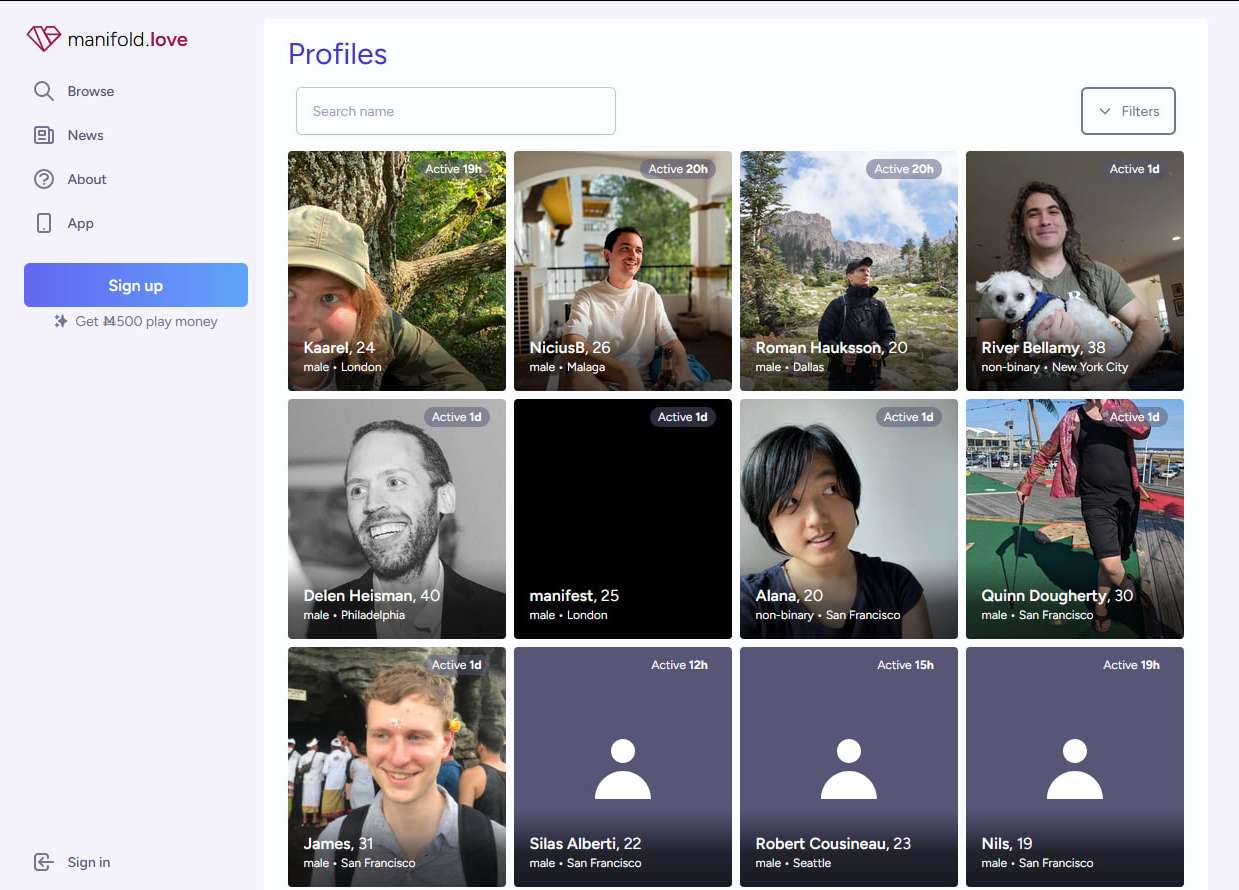Click 'Active 20h' badge on NiciusB
The height and width of the screenshot is (890, 1239).
(678, 169)
